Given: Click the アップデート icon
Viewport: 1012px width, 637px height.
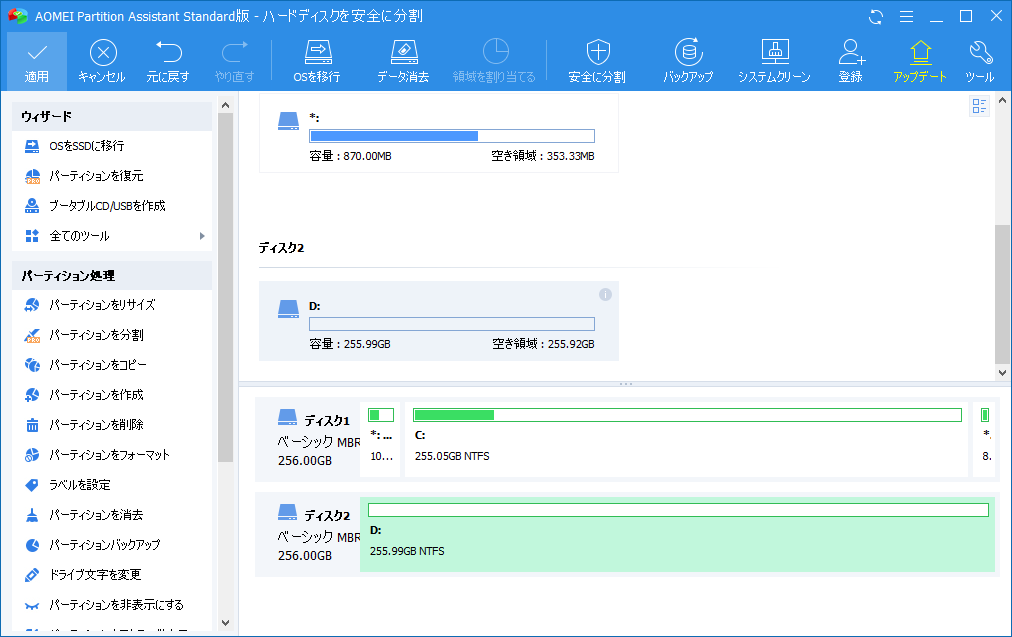Looking at the screenshot, I should coord(920,61).
